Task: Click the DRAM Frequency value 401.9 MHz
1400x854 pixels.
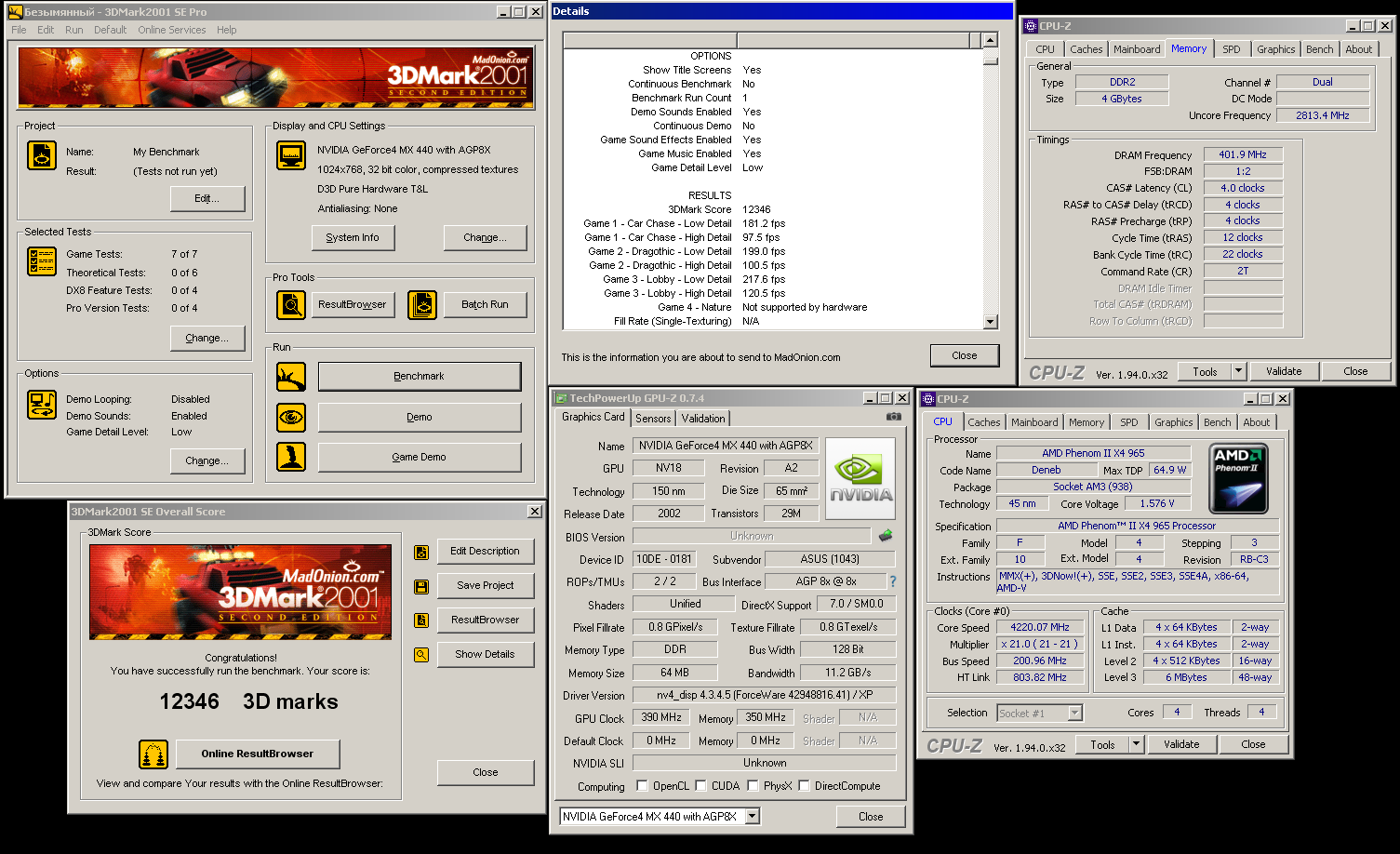Action: [x=1243, y=154]
